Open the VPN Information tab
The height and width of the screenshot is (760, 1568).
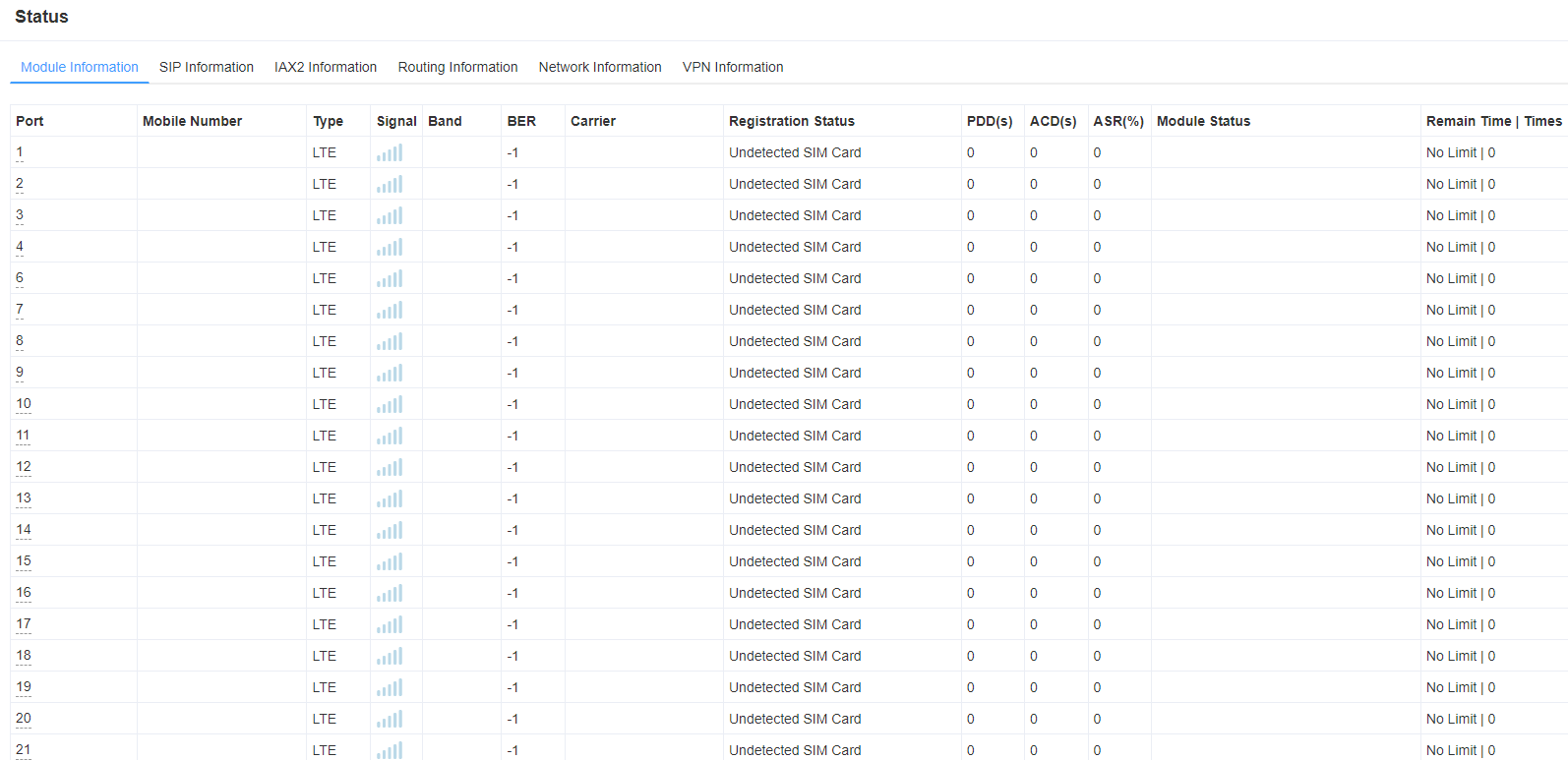(x=733, y=67)
